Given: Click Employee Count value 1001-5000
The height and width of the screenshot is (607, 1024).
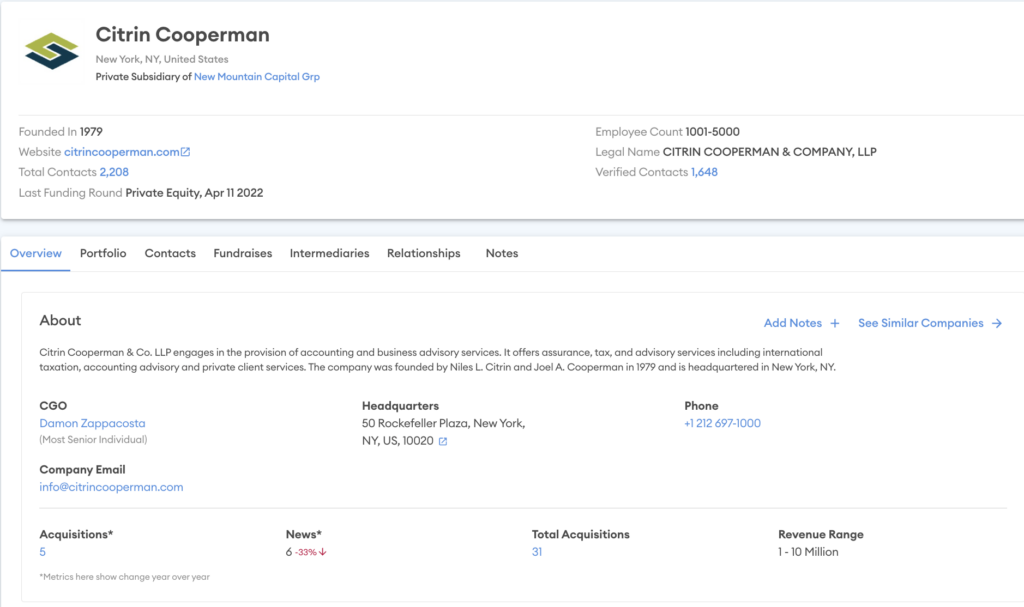Looking at the screenshot, I should pos(712,131).
